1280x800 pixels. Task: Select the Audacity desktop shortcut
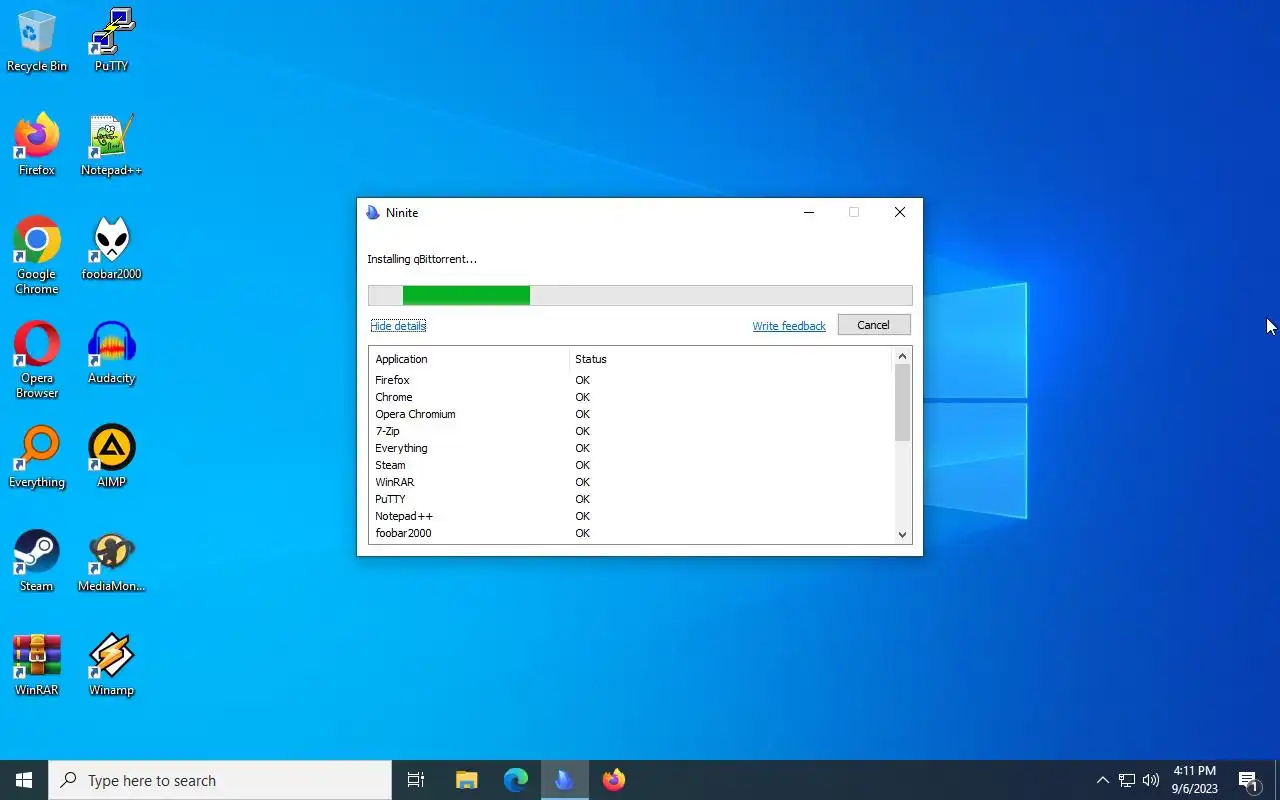[111, 353]
